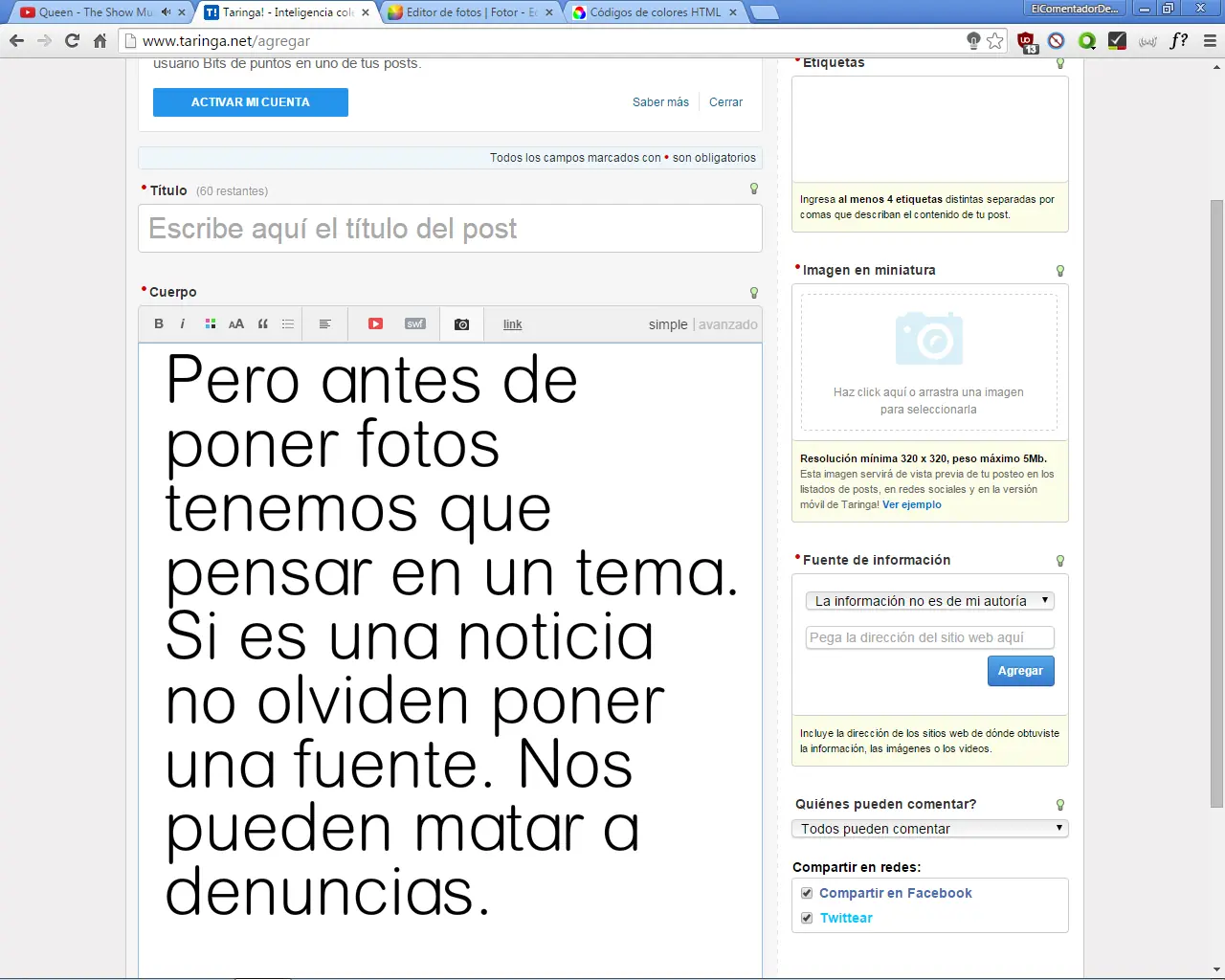Insert a SWF flash file with the swf icon

(415, 324)
